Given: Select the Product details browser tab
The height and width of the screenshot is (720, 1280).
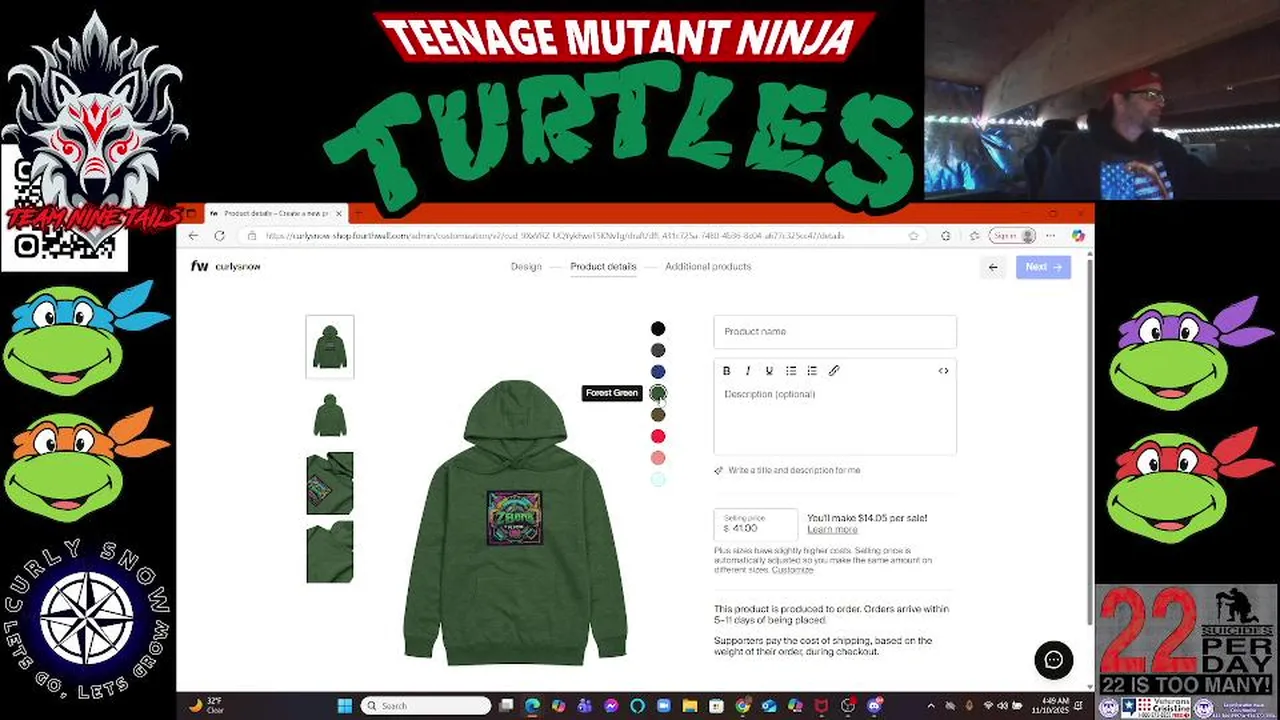Looking at the screenshot, I should [275, 213].
